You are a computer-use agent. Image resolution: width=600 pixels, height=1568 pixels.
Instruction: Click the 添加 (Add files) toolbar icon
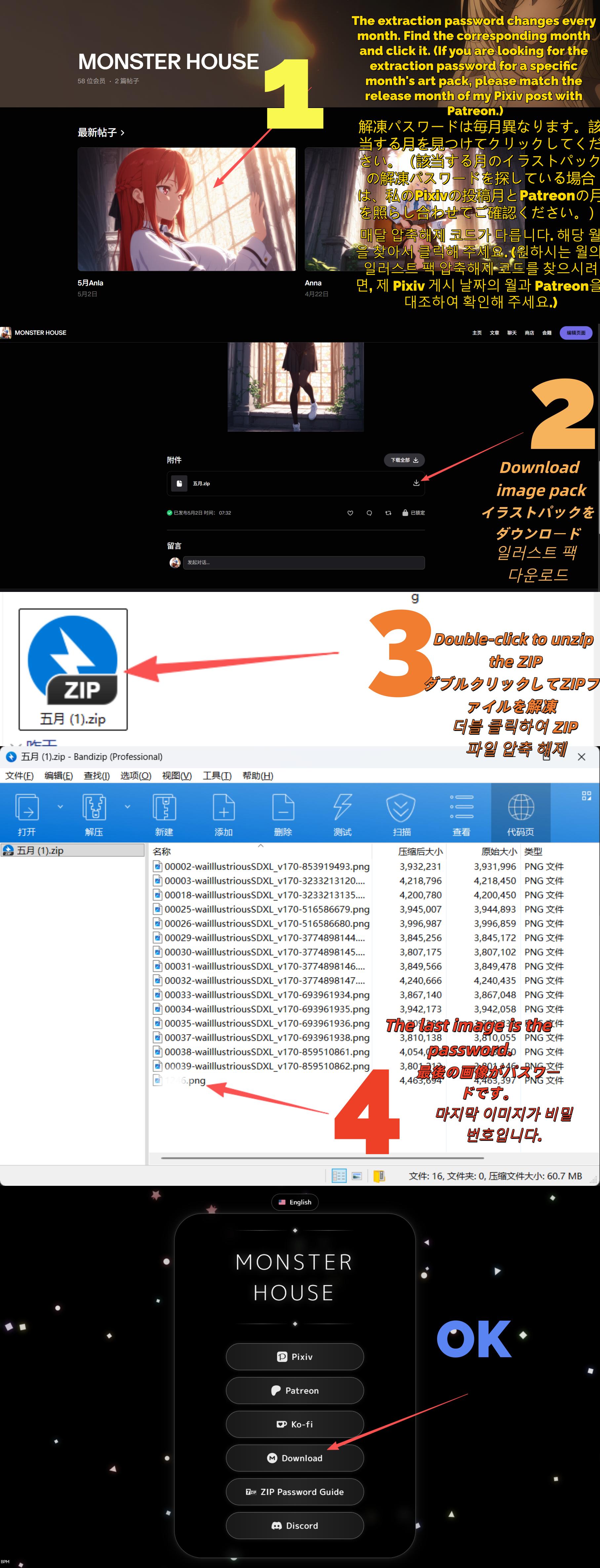tap(223, 808)
